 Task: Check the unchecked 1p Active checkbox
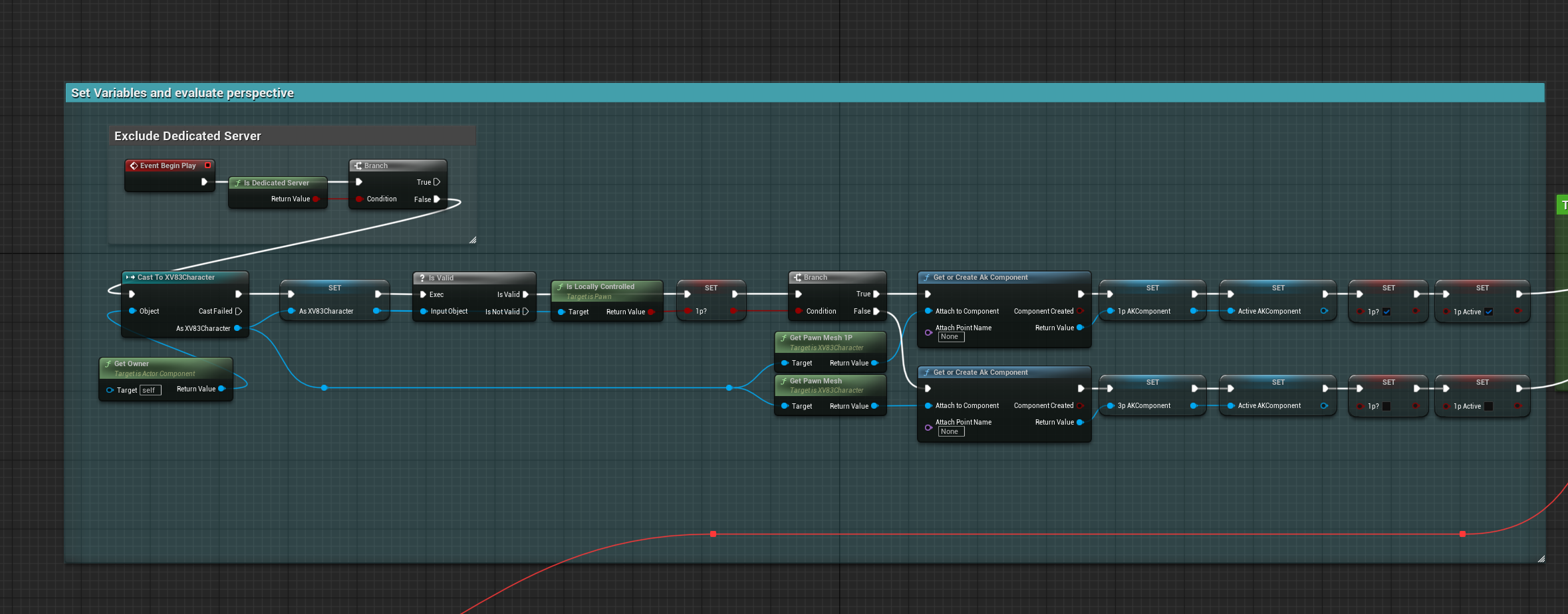[1489, 406]
